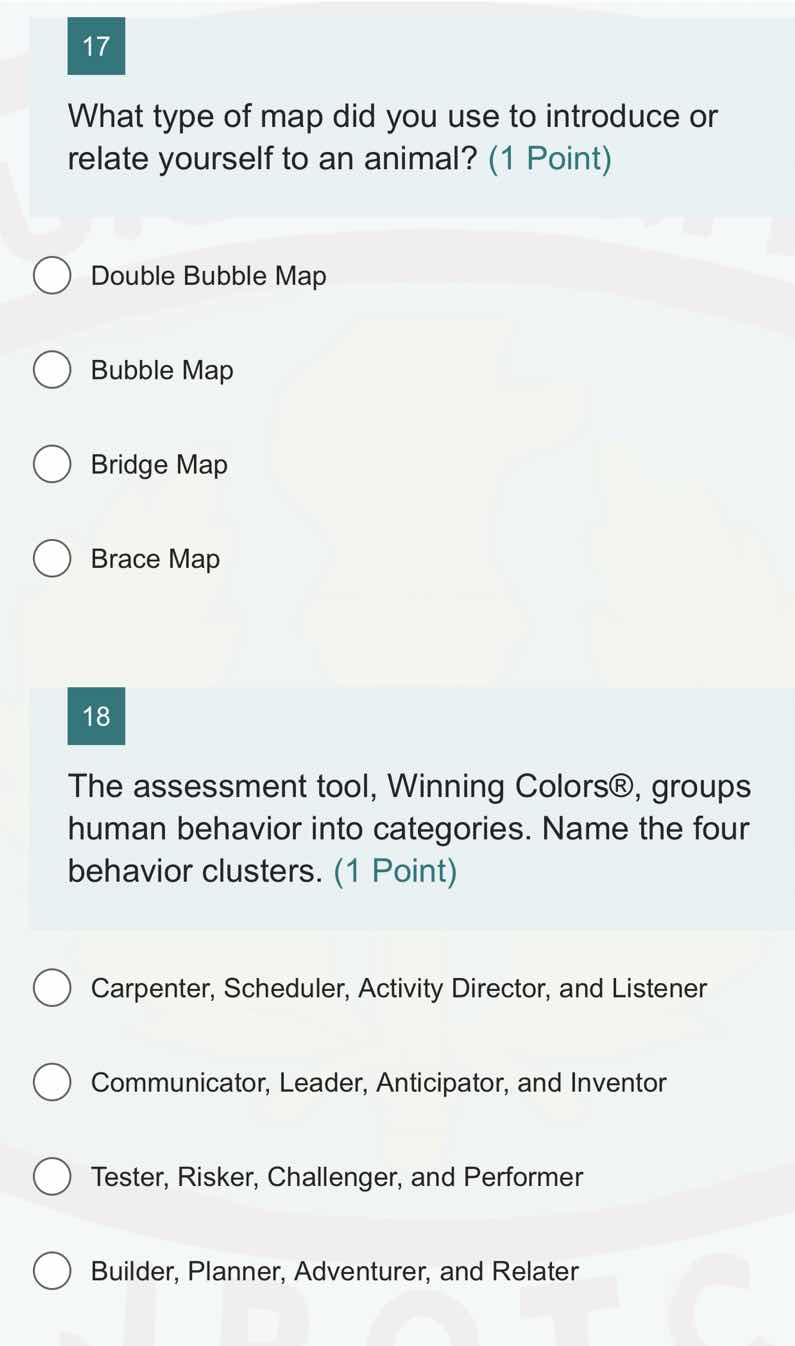The height and width of the screenshot is (1346, 795).
Task: Click the Brace Map option label text
Action: [x=155, y=558]
